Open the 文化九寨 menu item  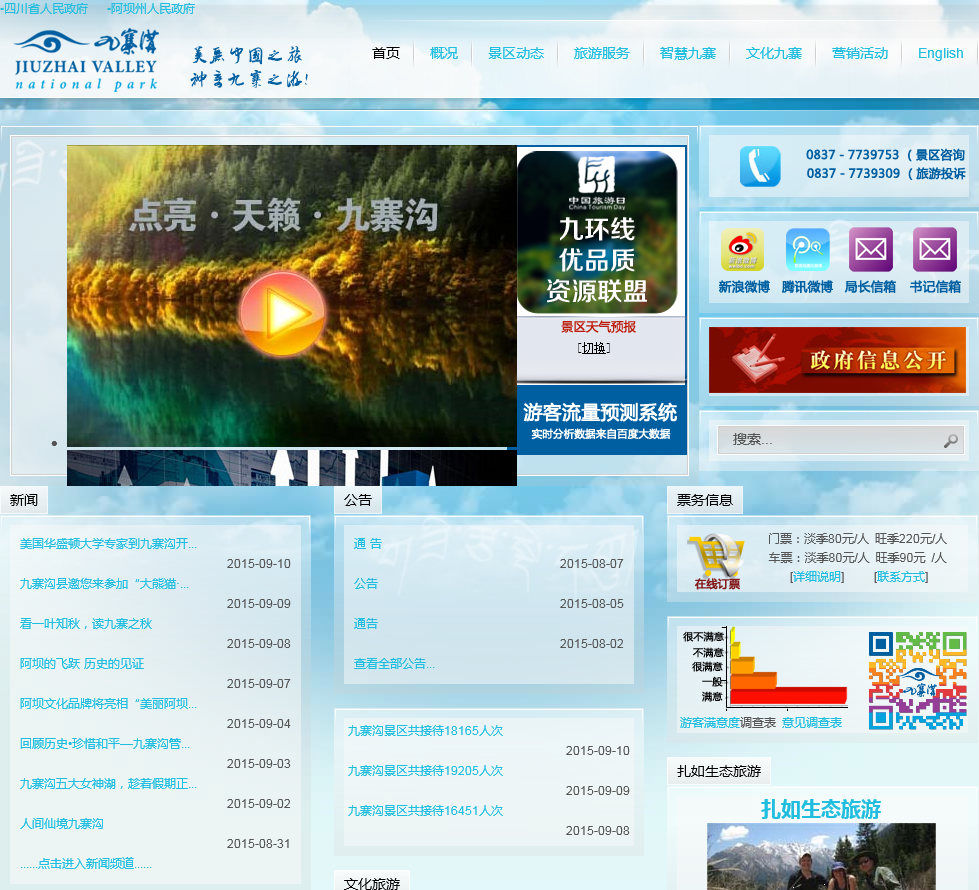[x=774, y=54]
